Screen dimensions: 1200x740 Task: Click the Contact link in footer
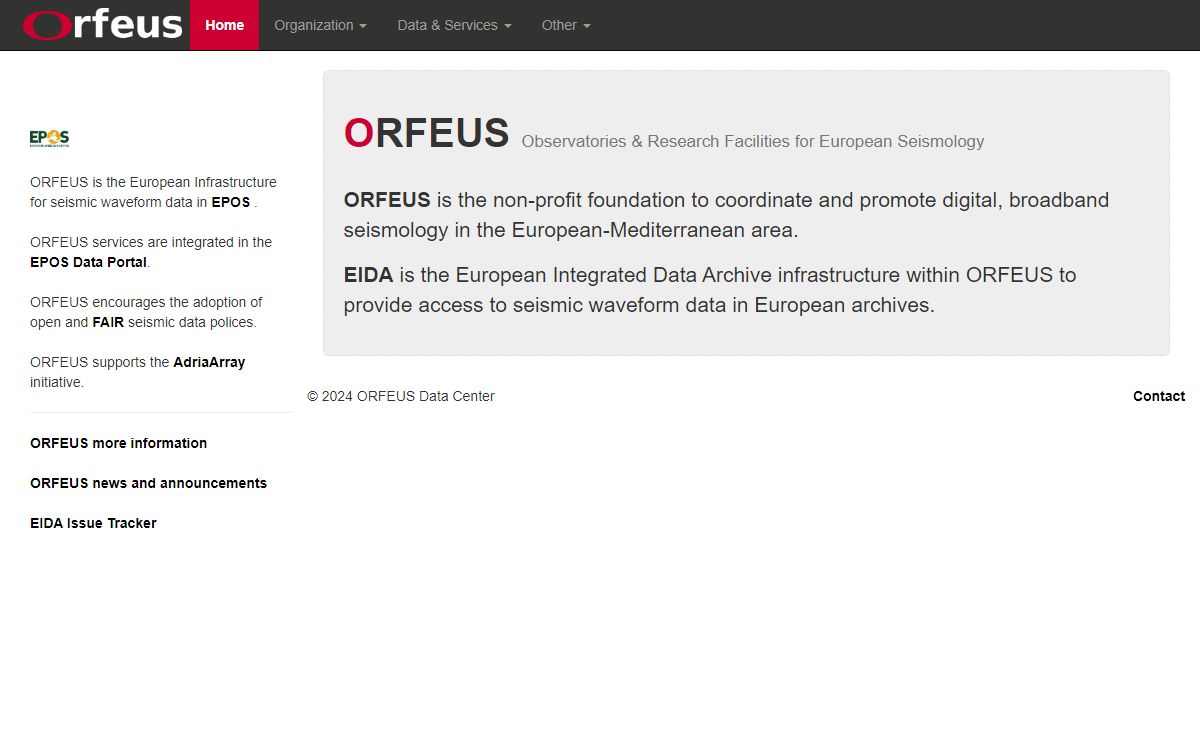pos(1158,396)
